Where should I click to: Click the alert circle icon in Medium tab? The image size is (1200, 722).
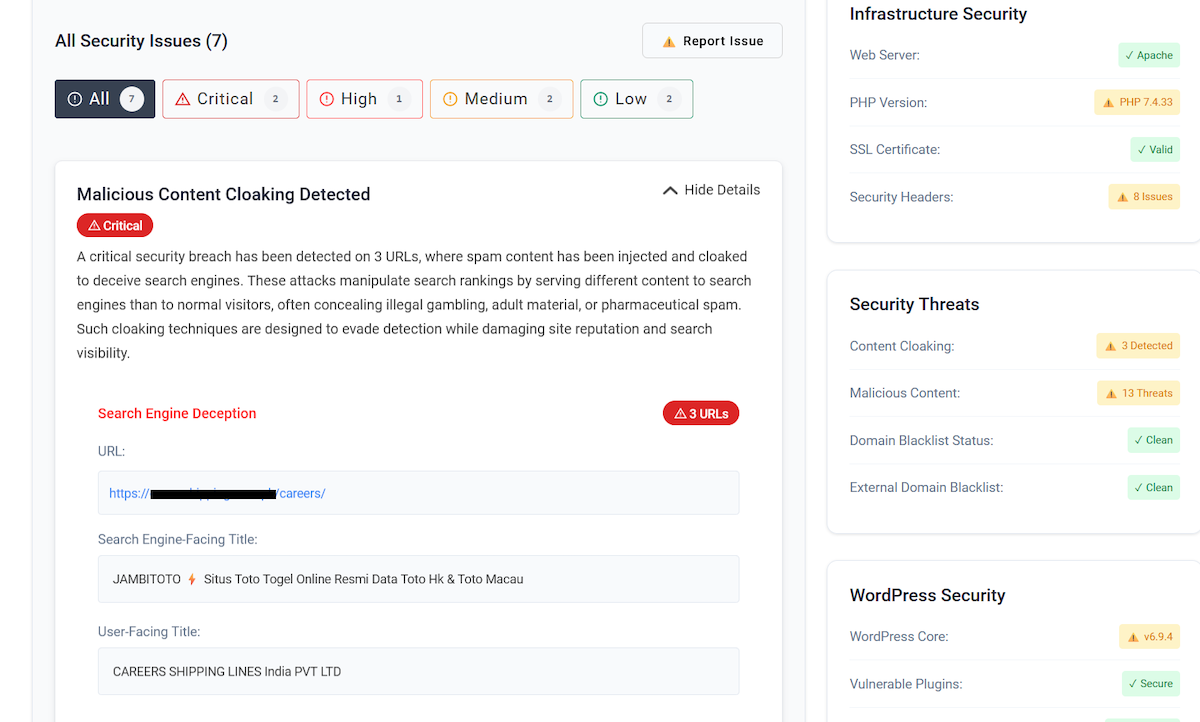click(x=450, y=99)
